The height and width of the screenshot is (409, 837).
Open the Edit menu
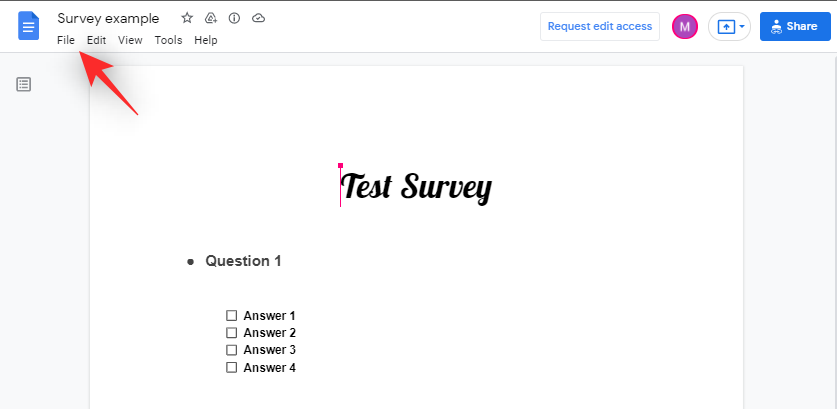(x=96, y=40)
